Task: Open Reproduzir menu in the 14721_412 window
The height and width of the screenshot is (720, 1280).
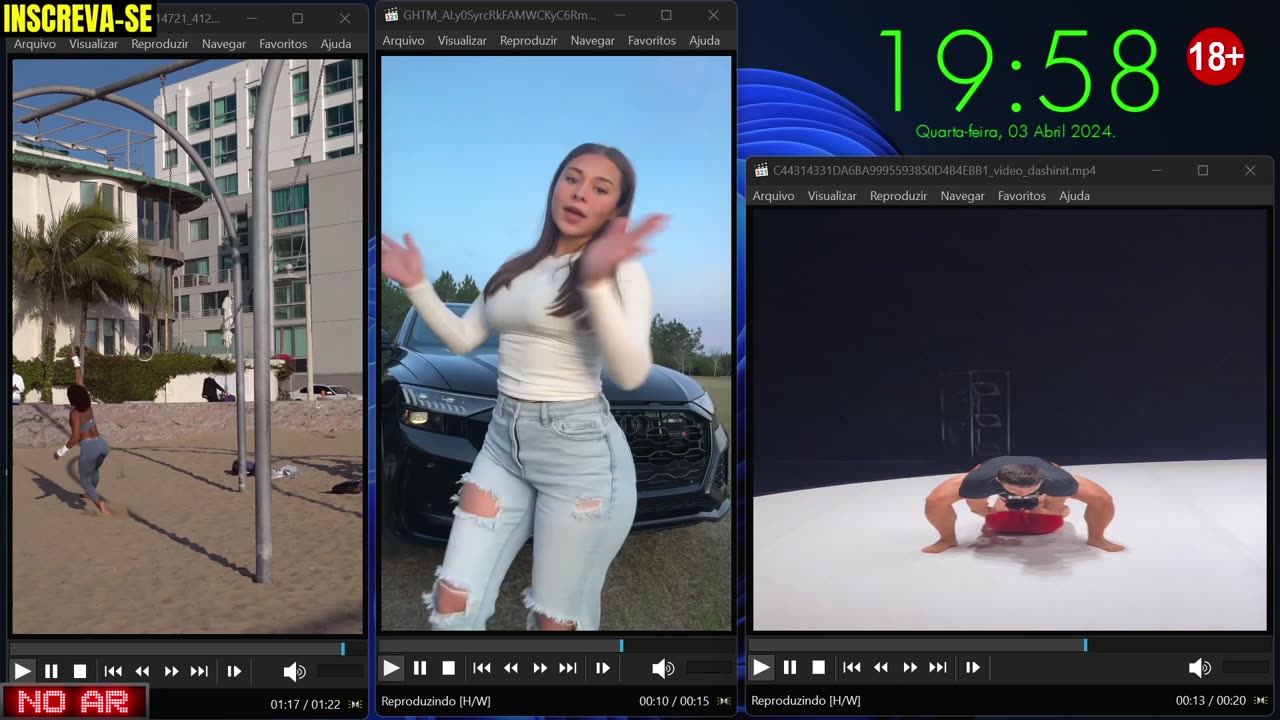Action: [160, 44]
